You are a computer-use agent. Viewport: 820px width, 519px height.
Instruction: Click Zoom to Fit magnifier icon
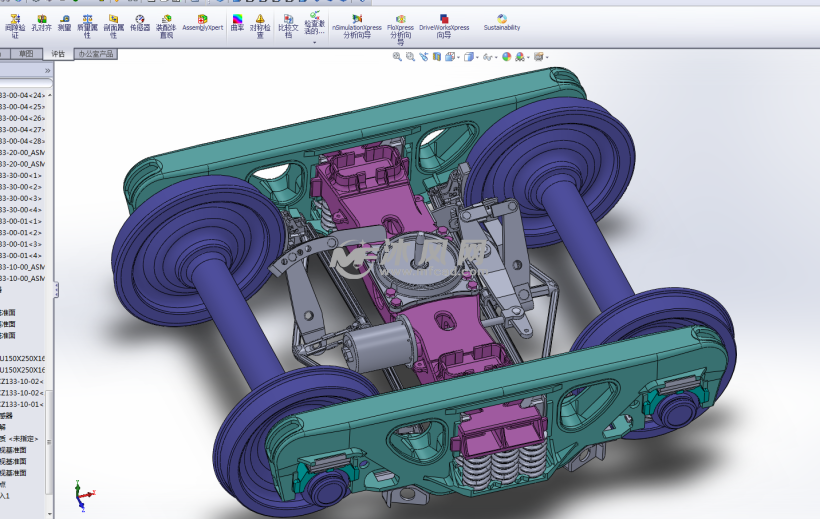[397, 57]
